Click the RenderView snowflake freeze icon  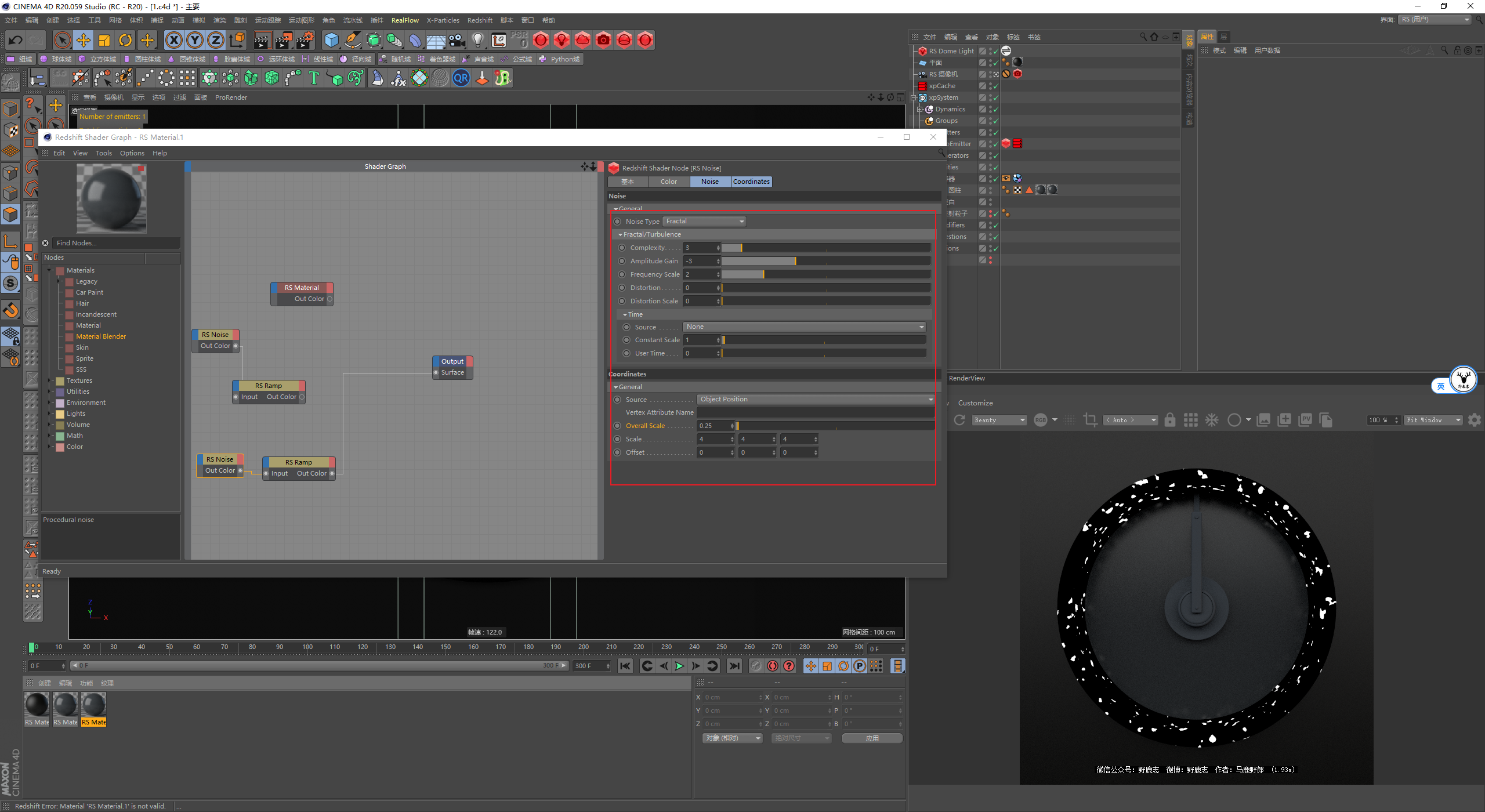pyautogui.click(x=1212, y=420)
